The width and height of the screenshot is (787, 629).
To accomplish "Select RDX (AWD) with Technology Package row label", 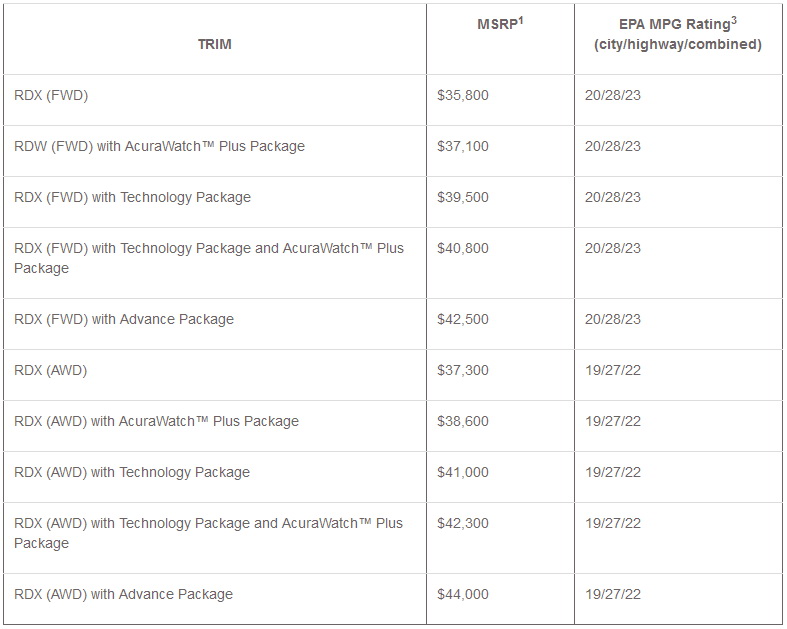I will click(x=132, y=472).
